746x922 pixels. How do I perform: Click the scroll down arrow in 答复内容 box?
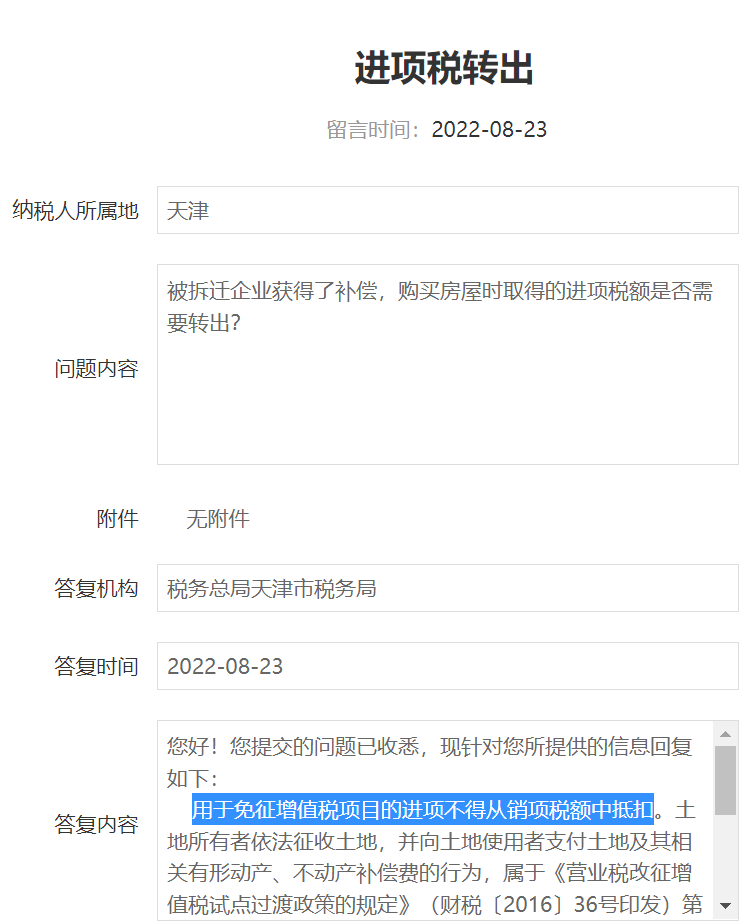coord(725,906)
